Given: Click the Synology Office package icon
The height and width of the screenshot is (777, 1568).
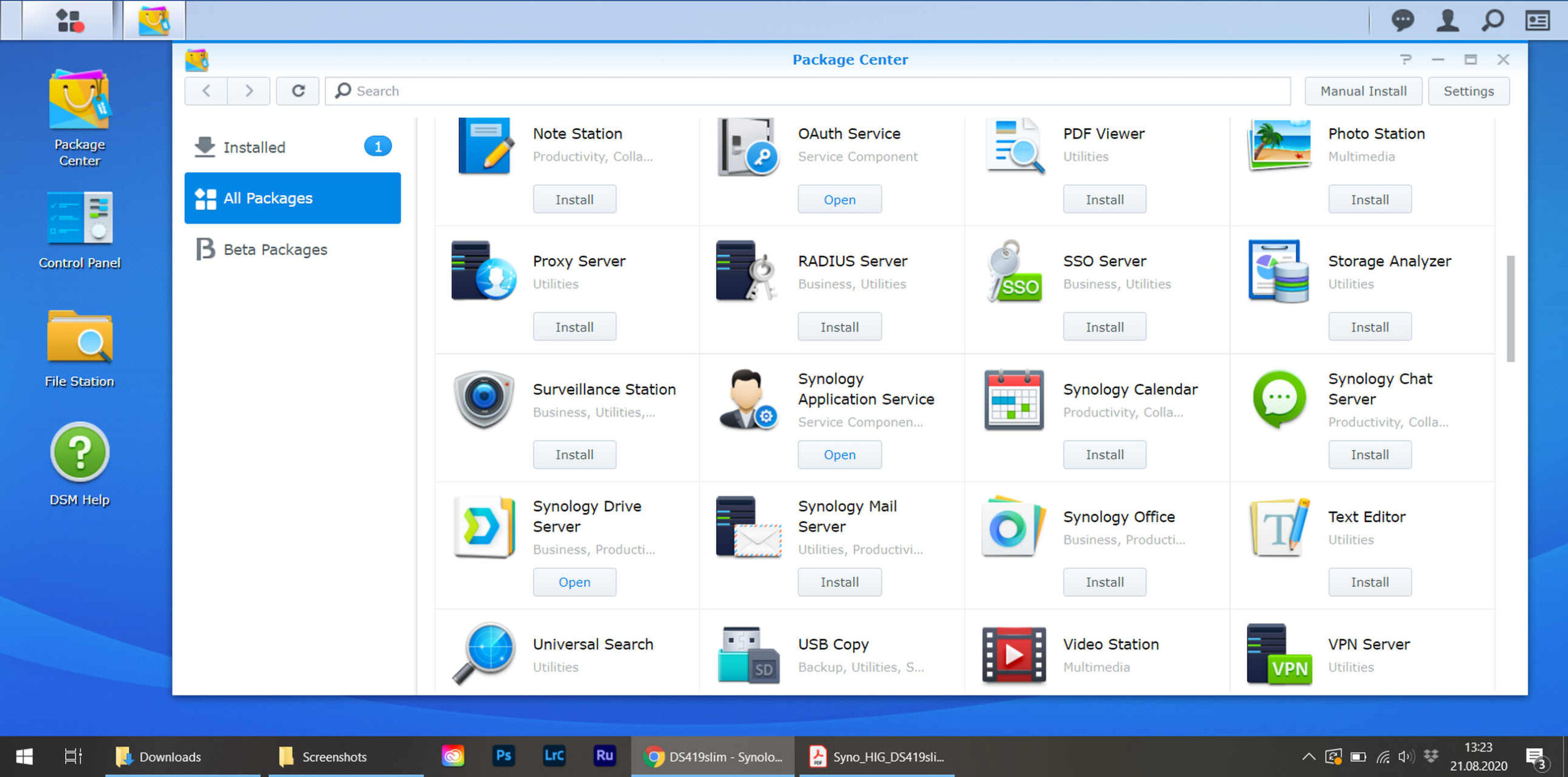Looking at the screenshot, I should pyautogui.click(x=1014, y=528).
